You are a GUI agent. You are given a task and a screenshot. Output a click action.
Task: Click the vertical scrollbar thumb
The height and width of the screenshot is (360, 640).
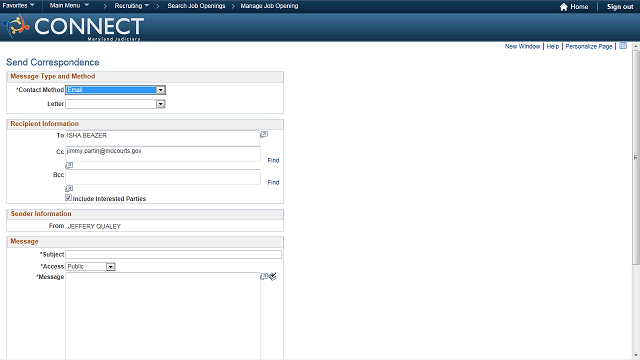coord(636,157)
